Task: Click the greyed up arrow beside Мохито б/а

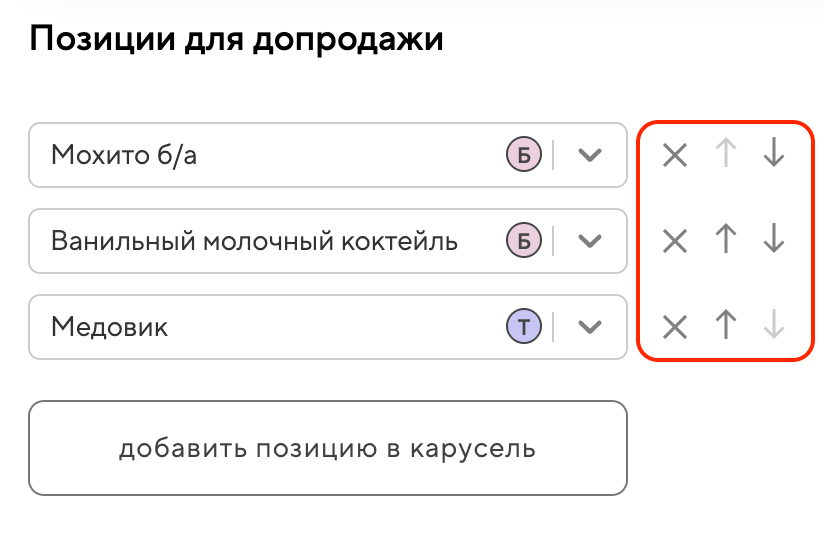Action: [727, 154]
